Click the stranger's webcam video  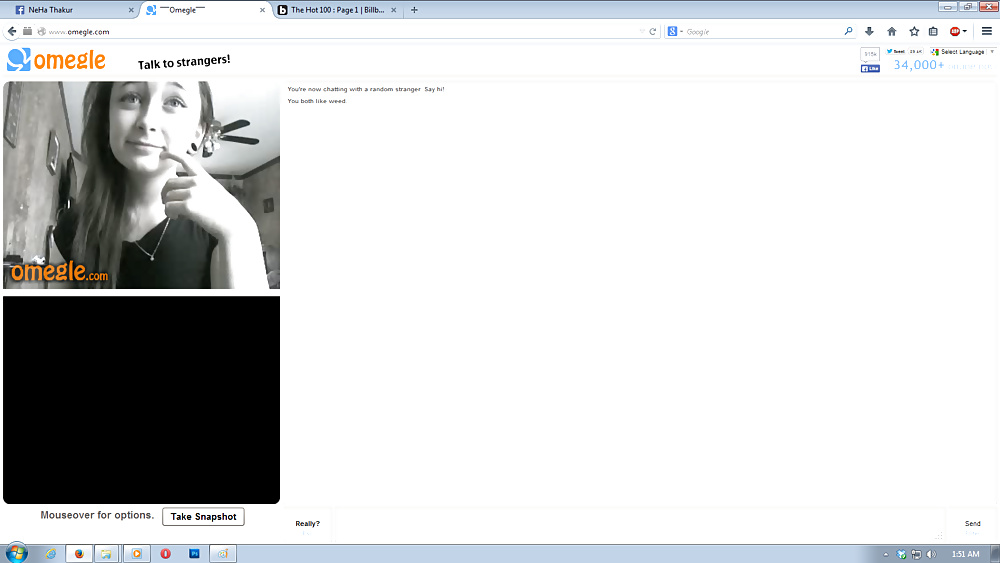142,185
